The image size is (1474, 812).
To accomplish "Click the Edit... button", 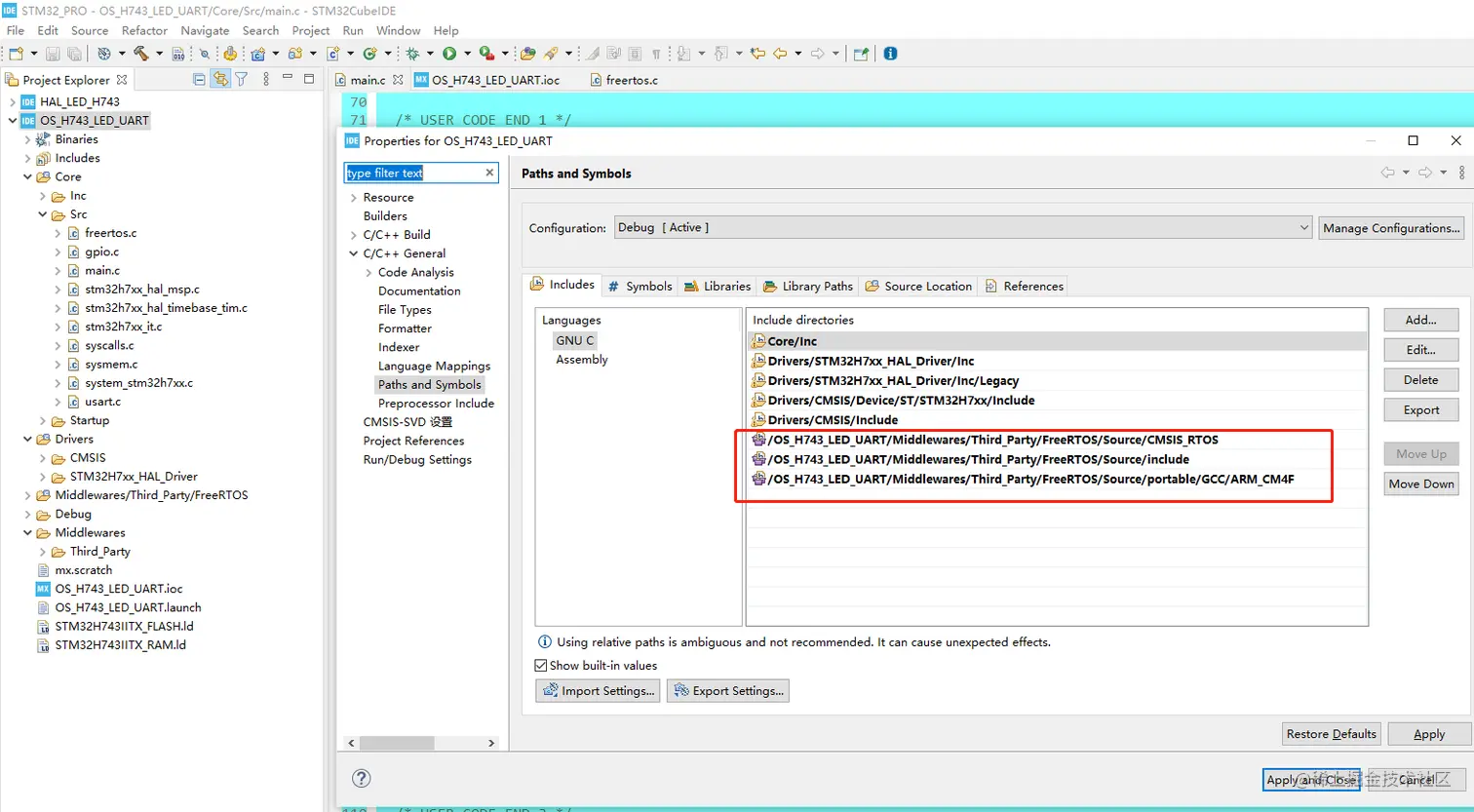I will coord(1420,350).
